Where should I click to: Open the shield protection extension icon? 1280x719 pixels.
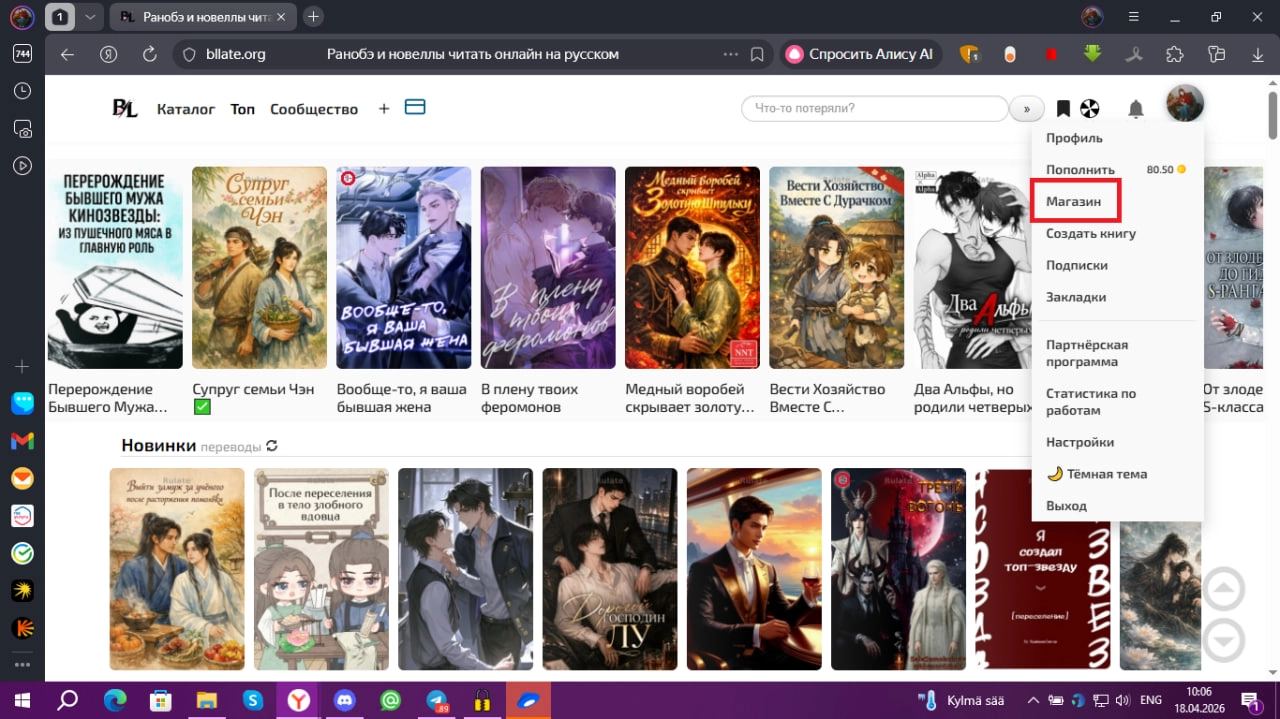pos(969,54)
